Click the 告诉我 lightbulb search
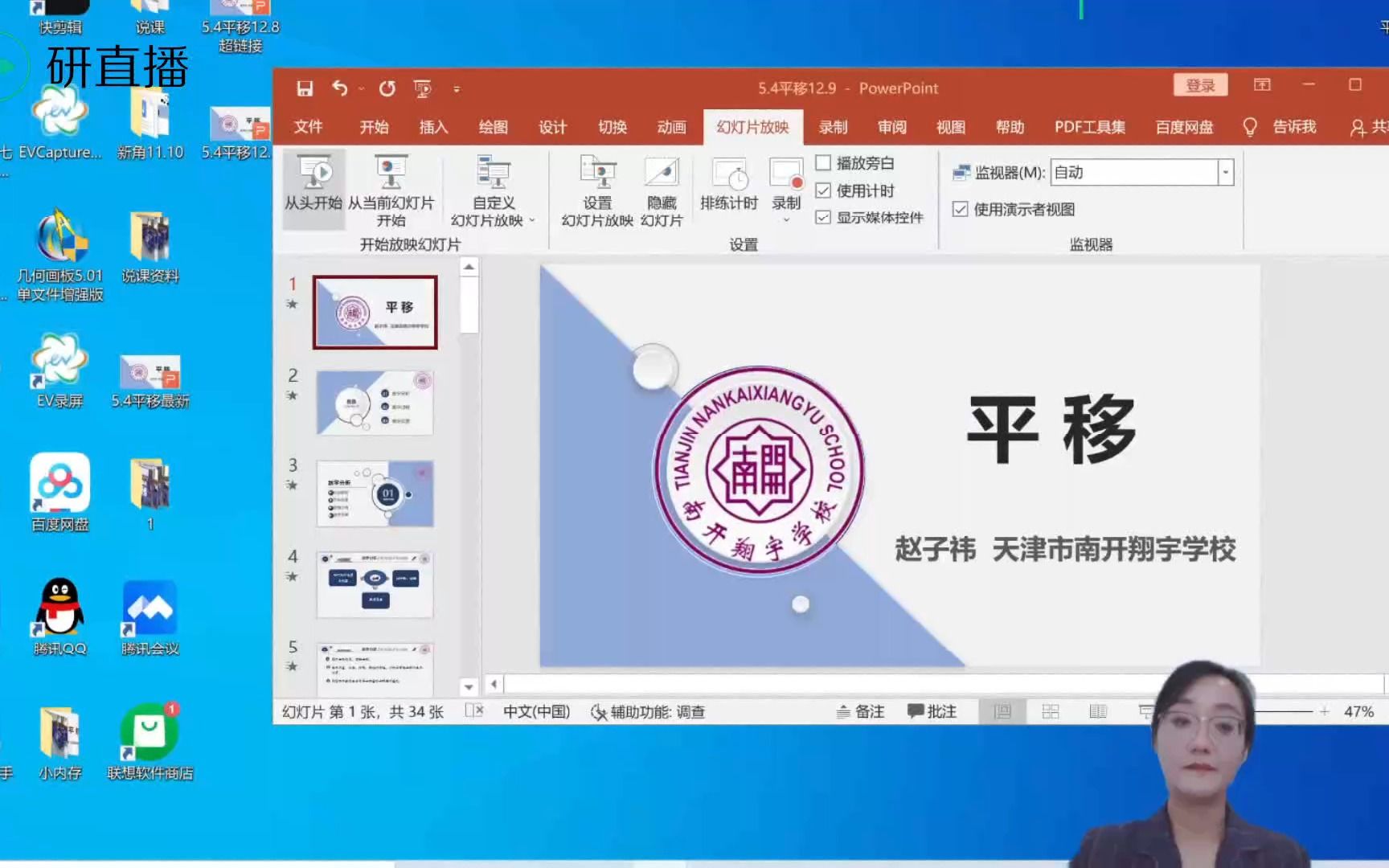 pos(1280,127)
